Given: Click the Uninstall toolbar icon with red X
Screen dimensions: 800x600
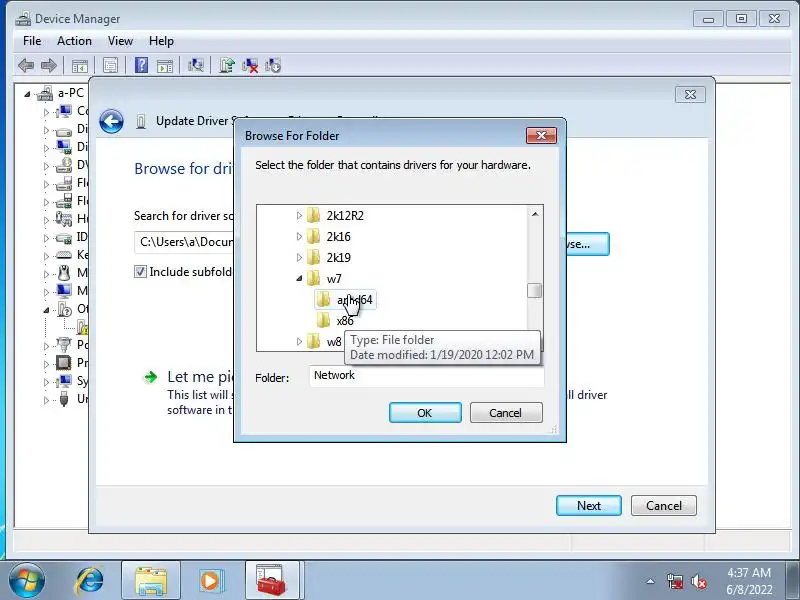Looking at the screenshot, I should pyautogui.click(x=250, y=65).
